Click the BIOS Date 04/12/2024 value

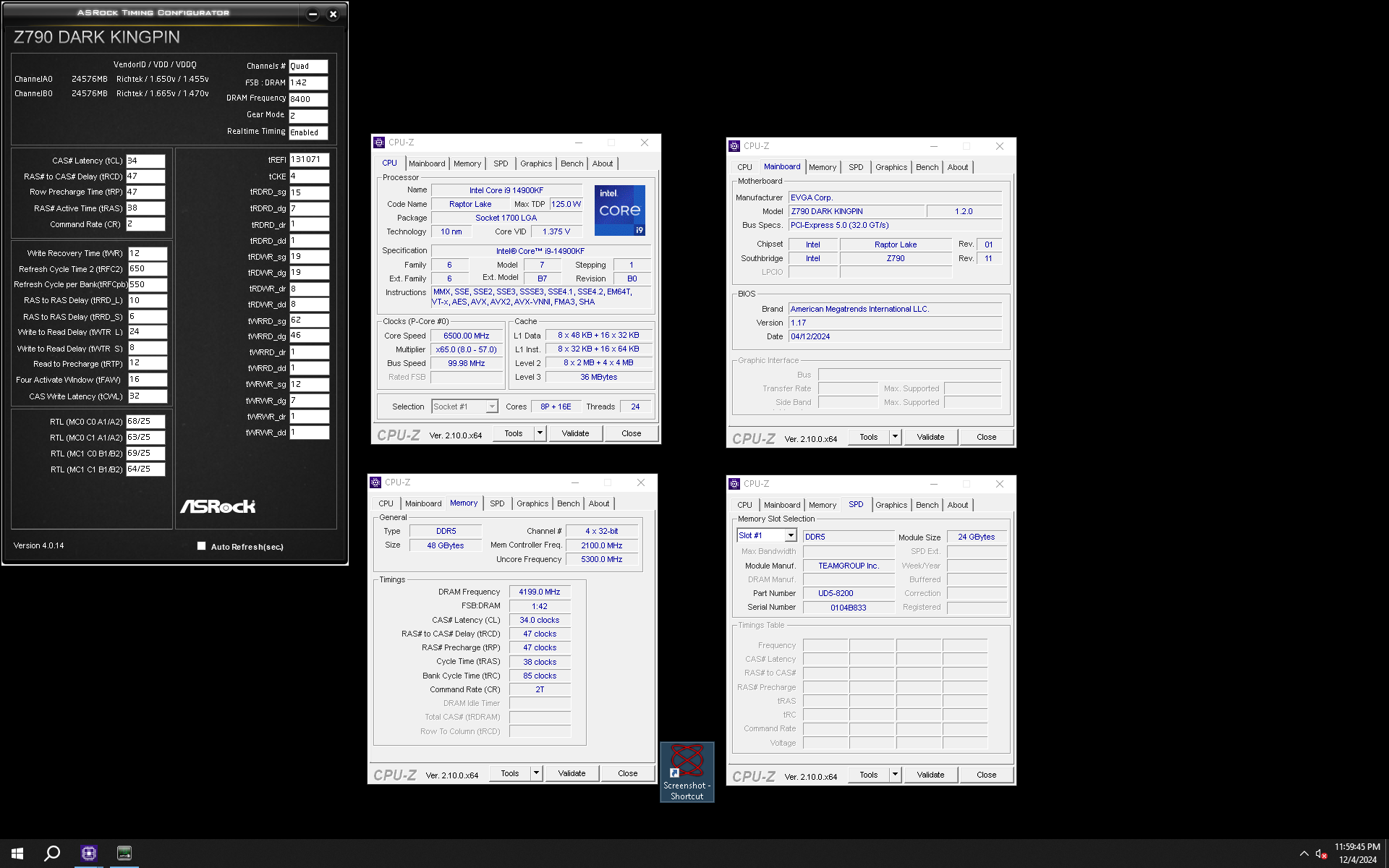[895, 336]
